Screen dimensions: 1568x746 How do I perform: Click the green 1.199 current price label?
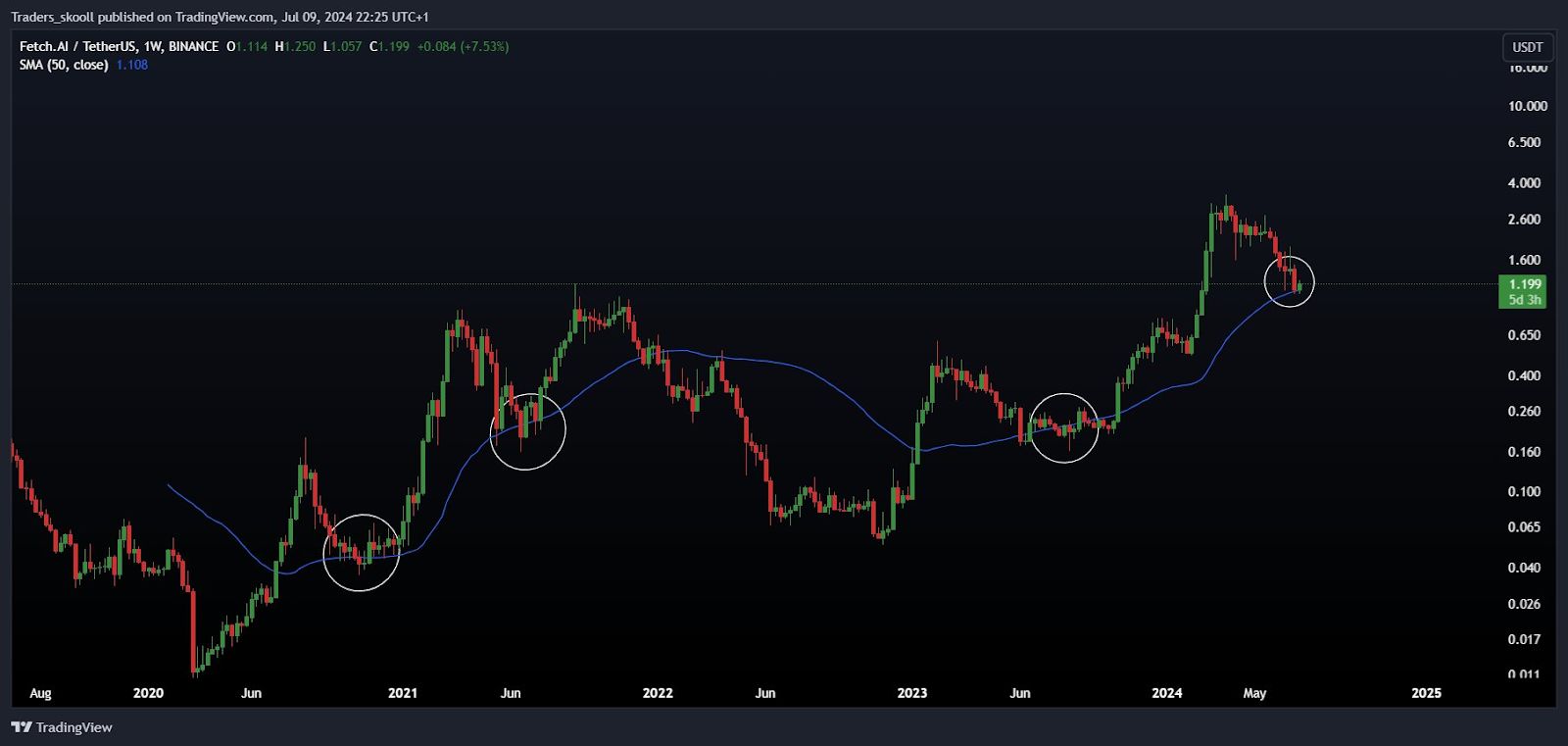coord(1522,284)
